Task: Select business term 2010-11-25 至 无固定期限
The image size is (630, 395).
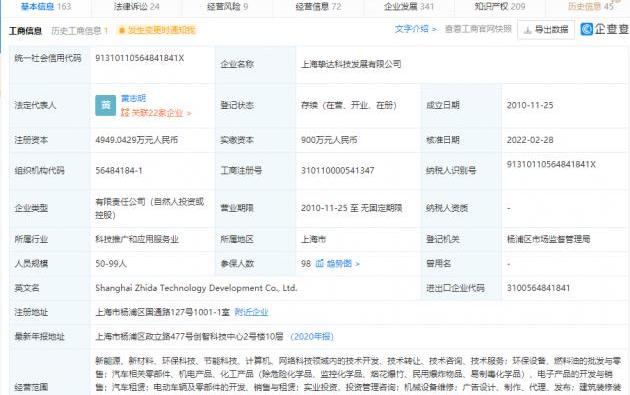Action: 352,208
